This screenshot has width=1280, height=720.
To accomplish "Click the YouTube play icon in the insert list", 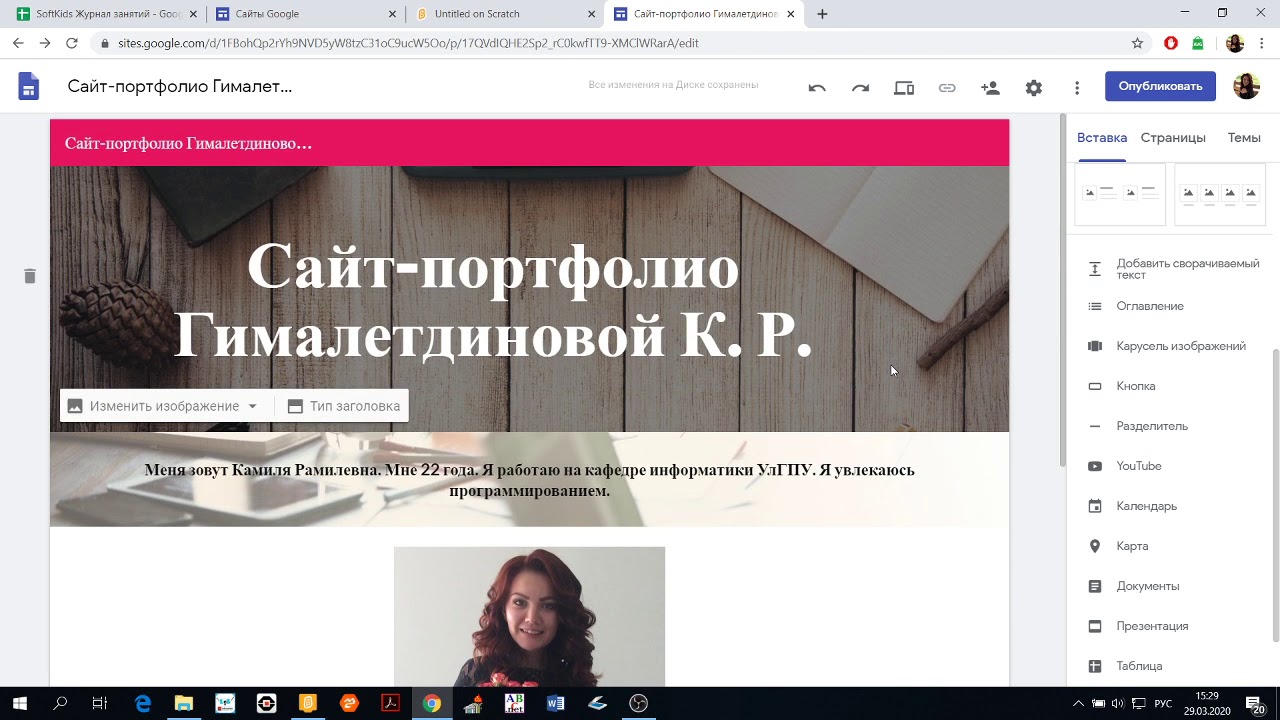I will tap(1095, 466).
